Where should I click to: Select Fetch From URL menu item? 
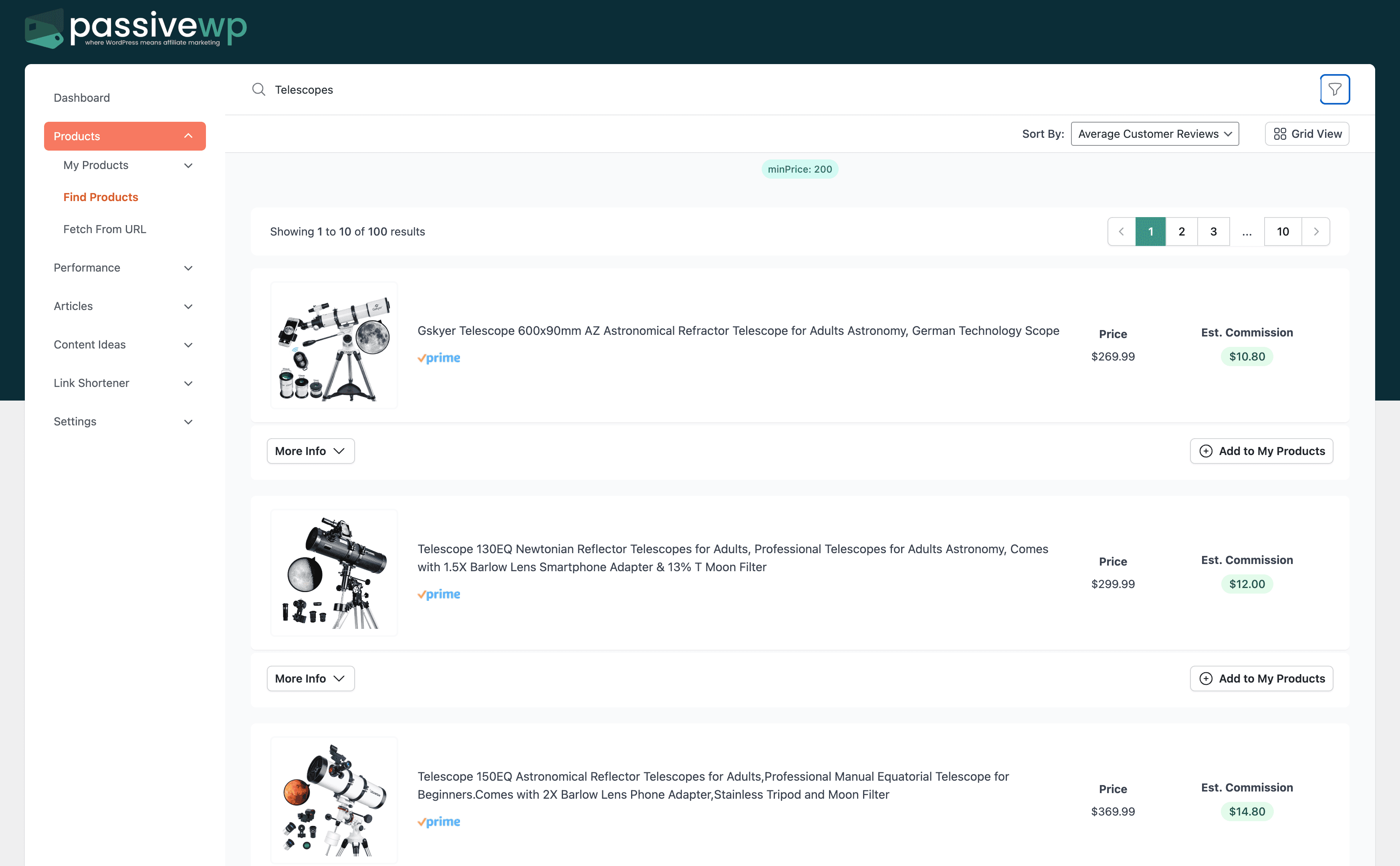[105, 229]
